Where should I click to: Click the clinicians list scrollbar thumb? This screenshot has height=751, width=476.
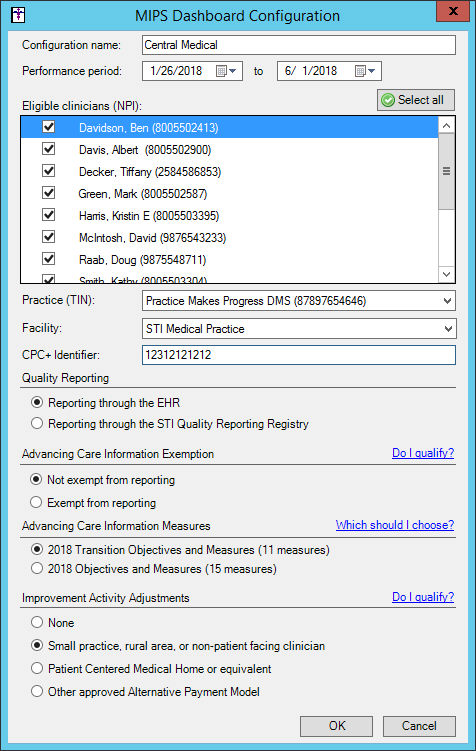(446, 171)
